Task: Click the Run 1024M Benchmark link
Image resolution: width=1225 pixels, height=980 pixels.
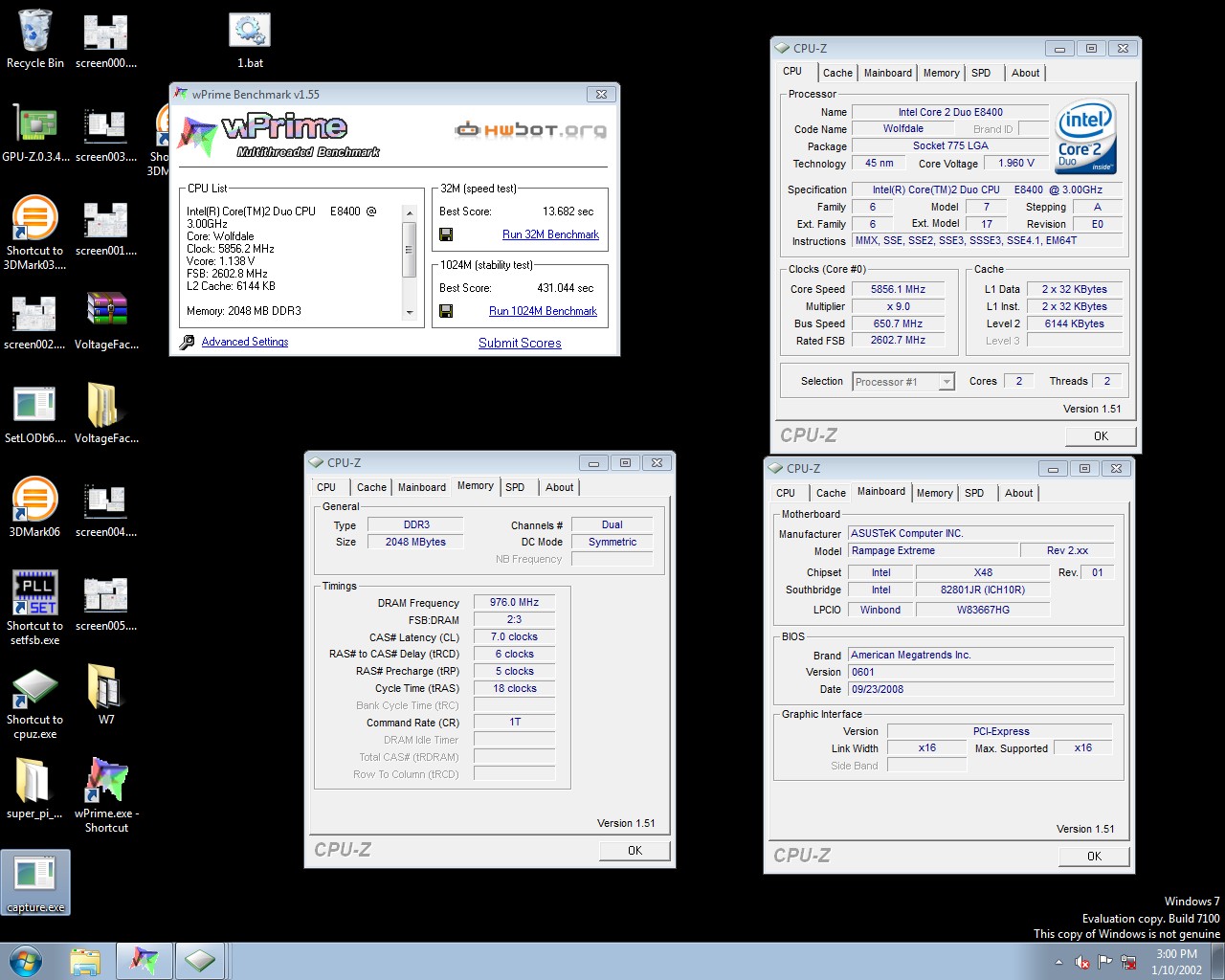Action: point(543,311)
